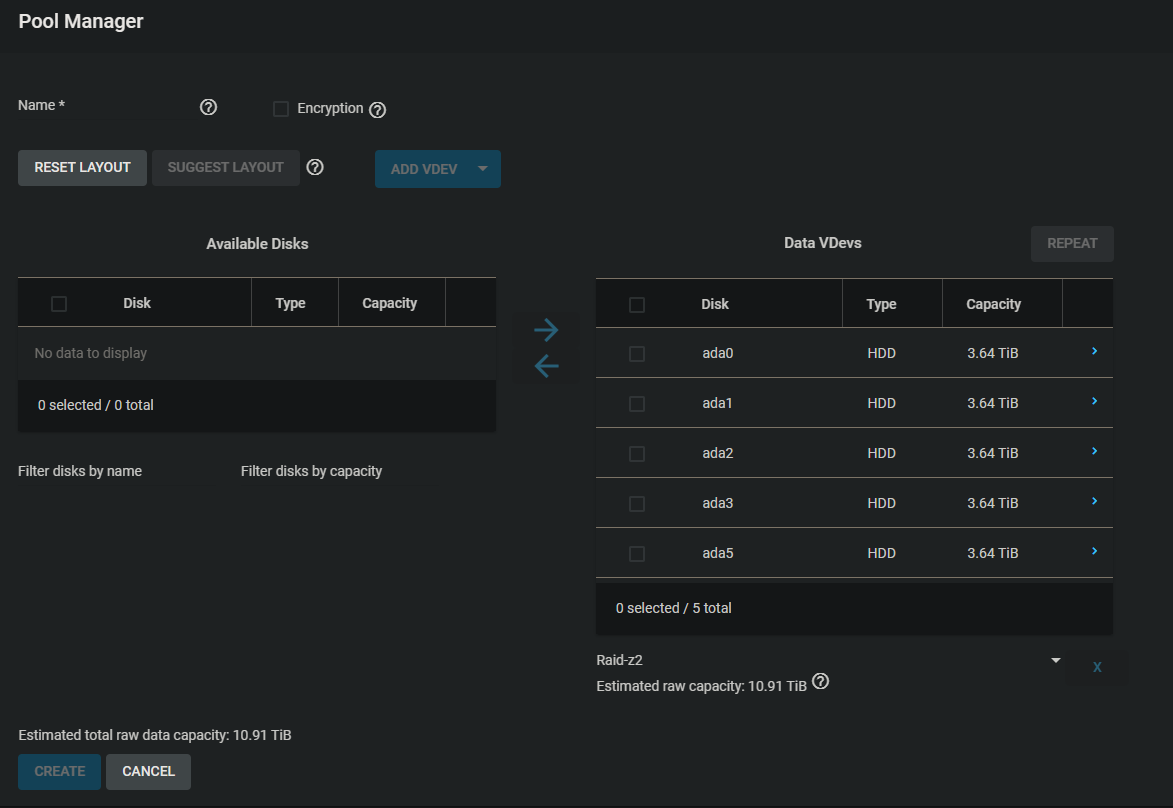Open the Suggest Layout help icon

[x=315, y=167]
